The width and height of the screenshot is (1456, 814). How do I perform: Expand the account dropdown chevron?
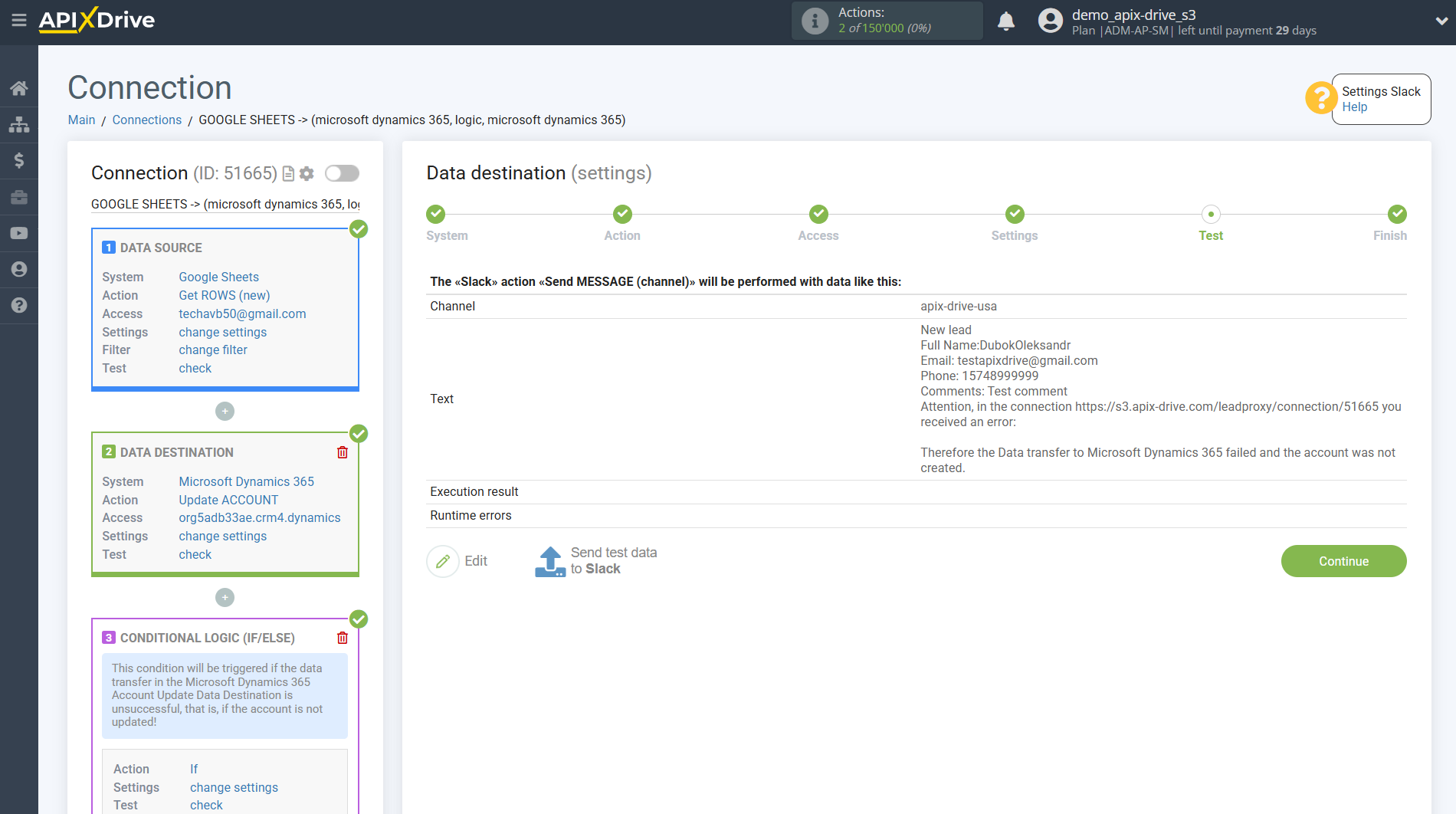(x=1441, y=21)
